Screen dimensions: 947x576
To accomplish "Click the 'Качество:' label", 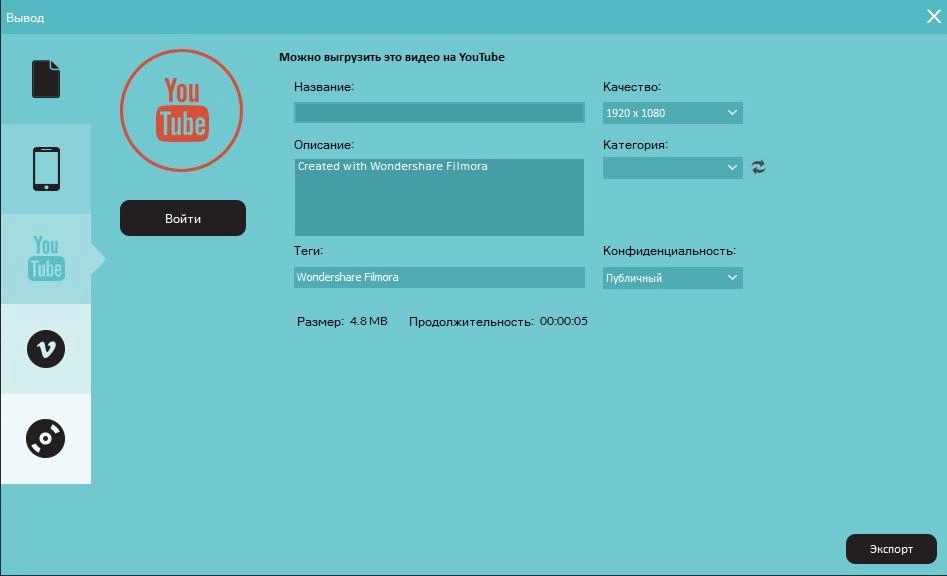I will pos(632,87).
